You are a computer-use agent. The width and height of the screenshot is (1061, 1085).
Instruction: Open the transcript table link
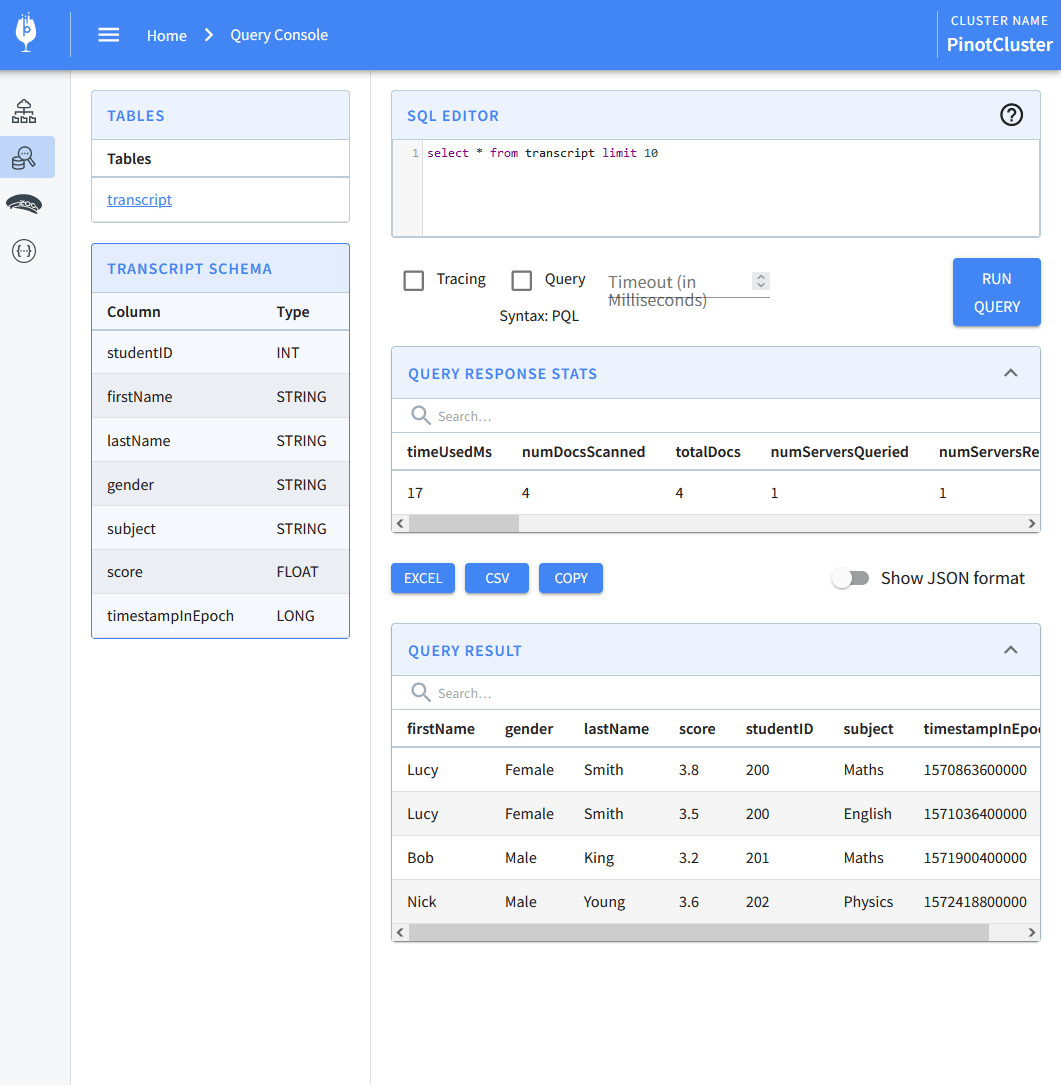click(139, 200)
